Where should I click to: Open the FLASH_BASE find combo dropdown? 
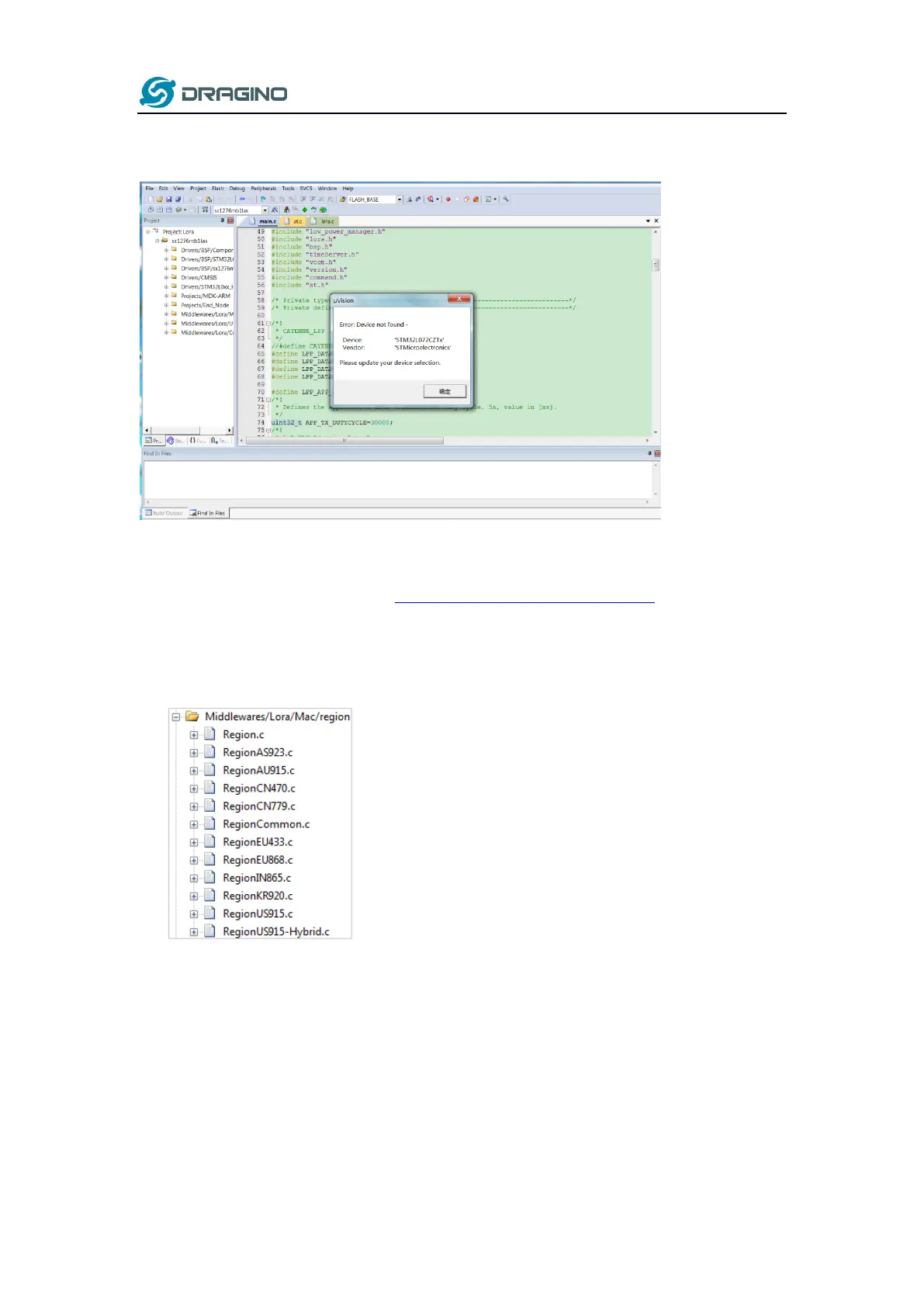(400, 199)
